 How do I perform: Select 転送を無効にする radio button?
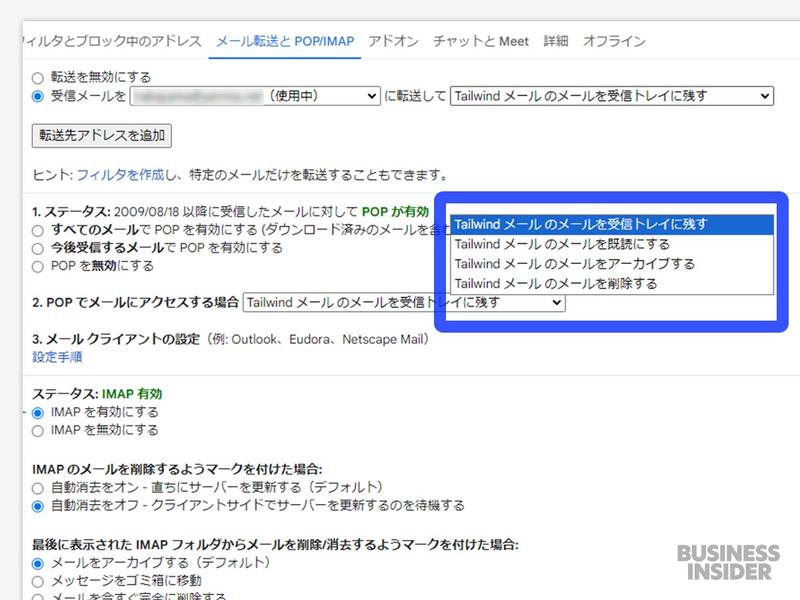(x=37, y=78)
